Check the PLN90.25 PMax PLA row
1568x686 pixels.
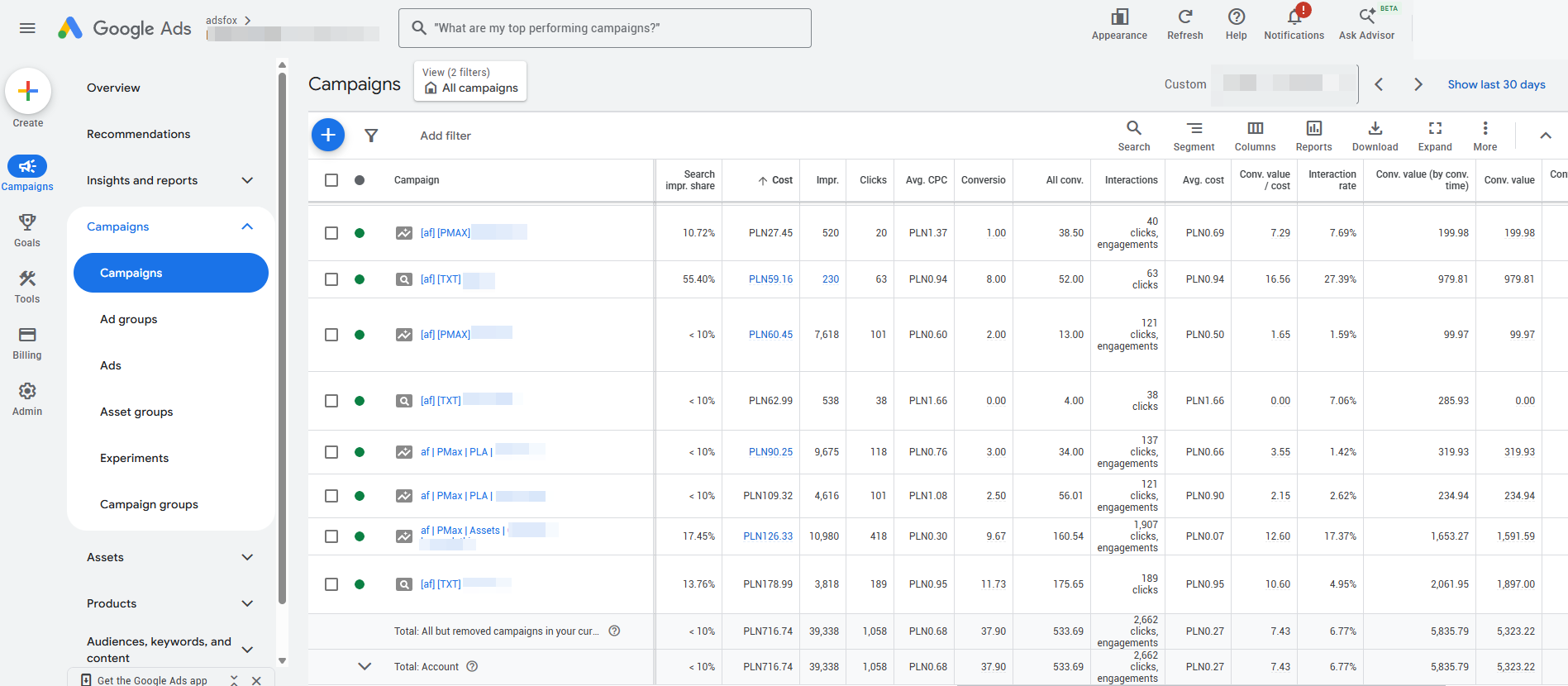[331, 452]
